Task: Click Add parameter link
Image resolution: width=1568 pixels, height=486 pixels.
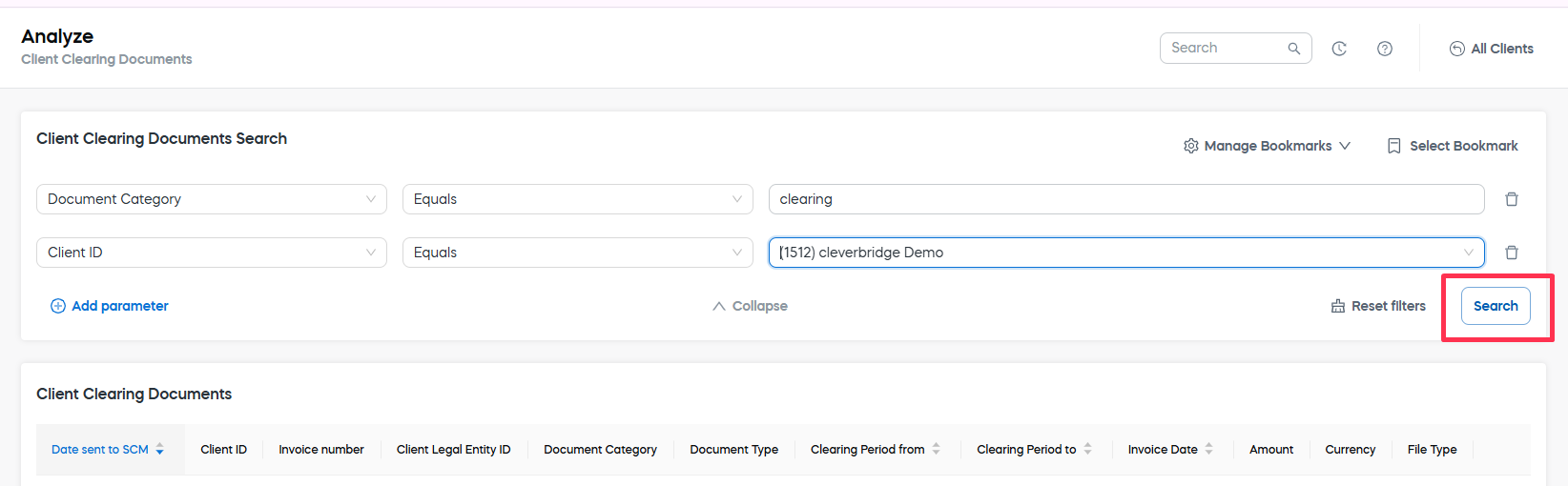Action: (x=109, y=306)
